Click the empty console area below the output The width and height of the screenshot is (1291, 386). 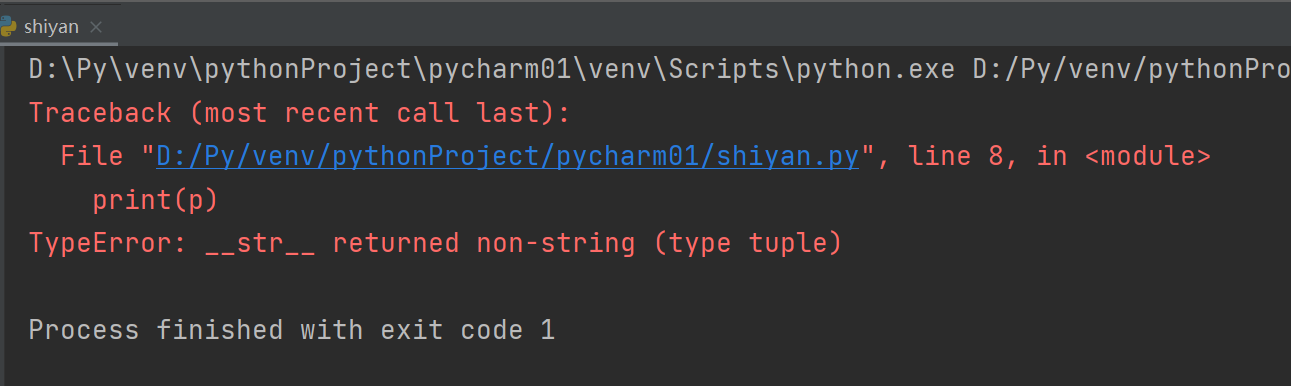pyautogui.click(x=645, y=366)
